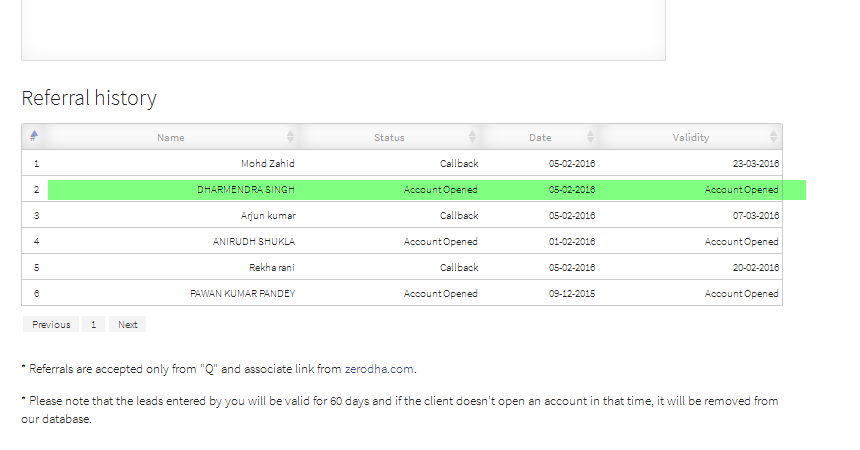Select the ANIRUDH SHUKLA referral name
Viewport: 860px width, 450px height.
[254, 241]
